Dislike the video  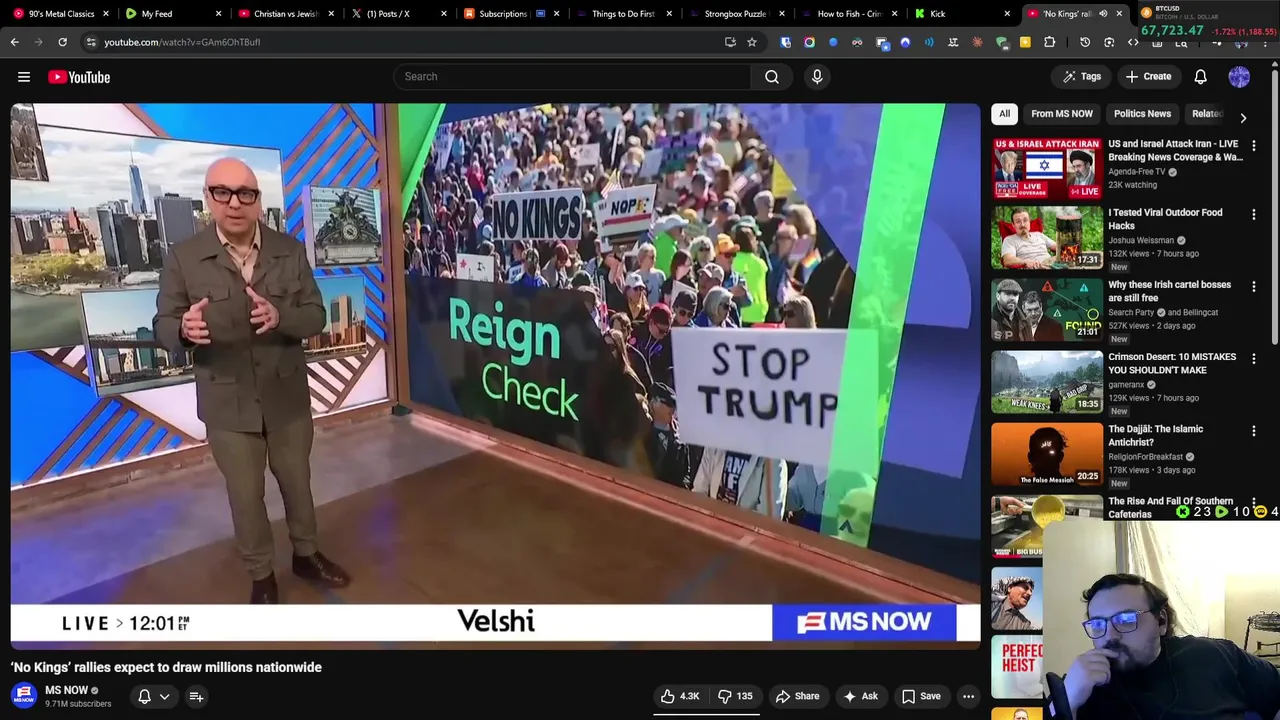[735, 696]
